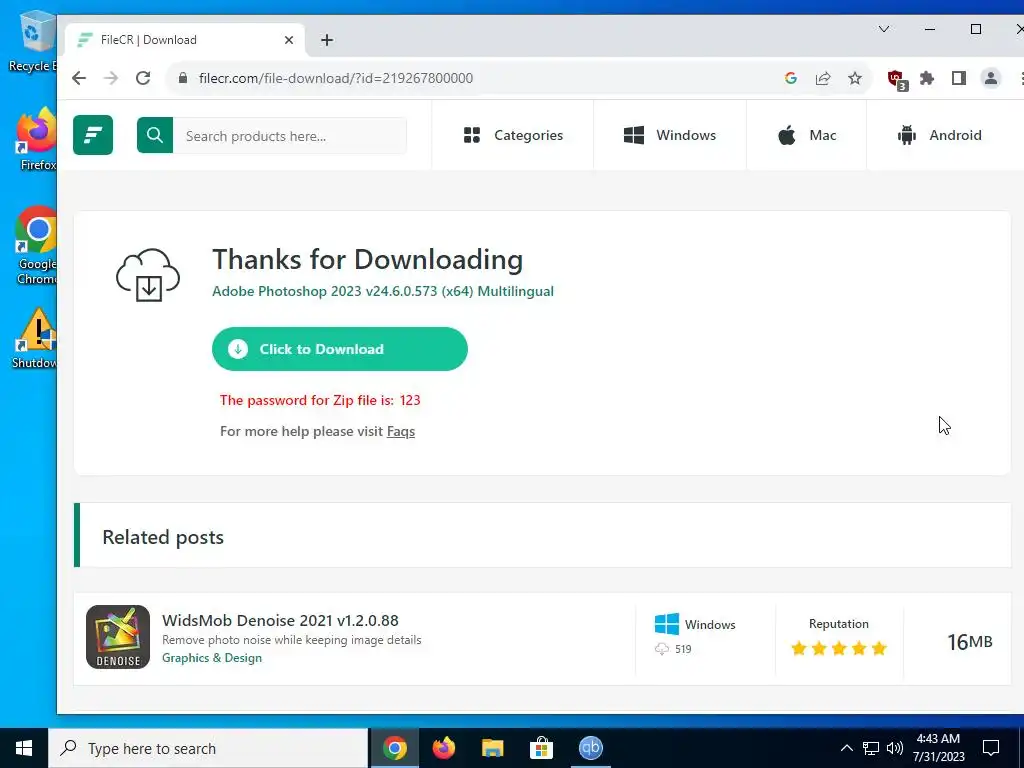Open the Categories menu

click(513, 135)
